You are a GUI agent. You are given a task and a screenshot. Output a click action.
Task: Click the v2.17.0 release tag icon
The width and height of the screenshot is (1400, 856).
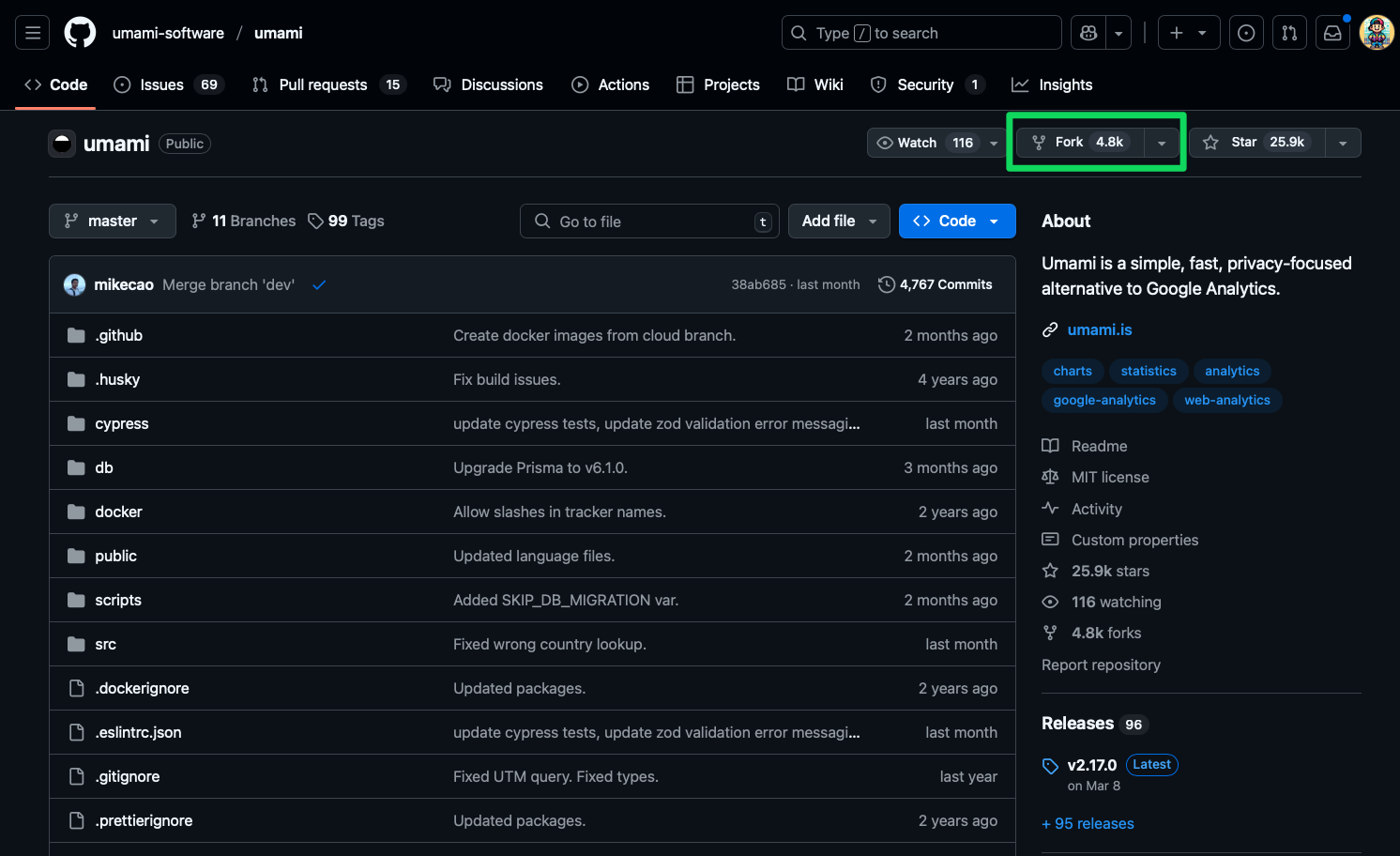tap(1050, 766)
